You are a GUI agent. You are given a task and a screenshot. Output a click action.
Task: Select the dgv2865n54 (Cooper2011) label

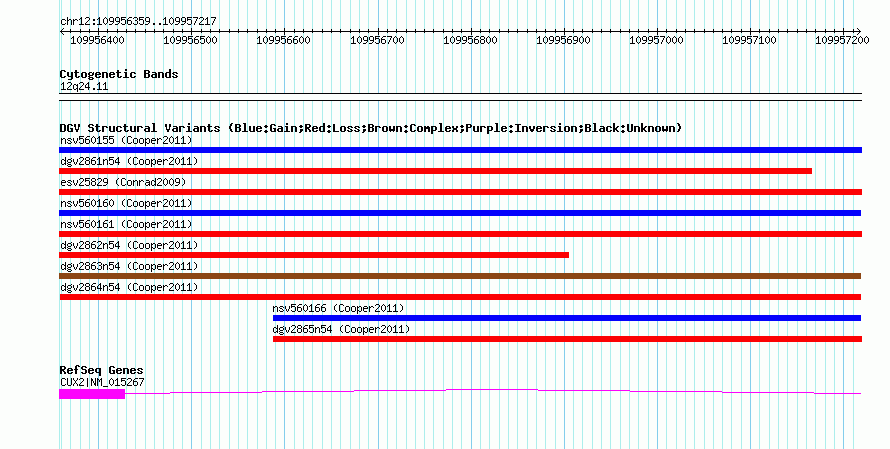point(341,329)
